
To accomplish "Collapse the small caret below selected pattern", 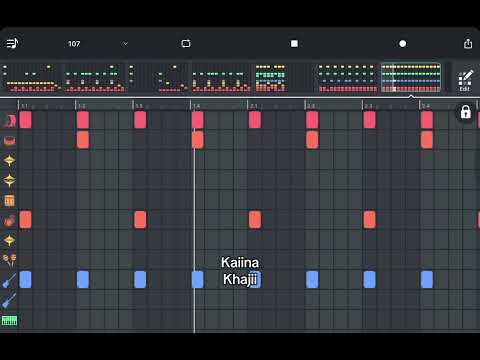I will tap(411, 97).
